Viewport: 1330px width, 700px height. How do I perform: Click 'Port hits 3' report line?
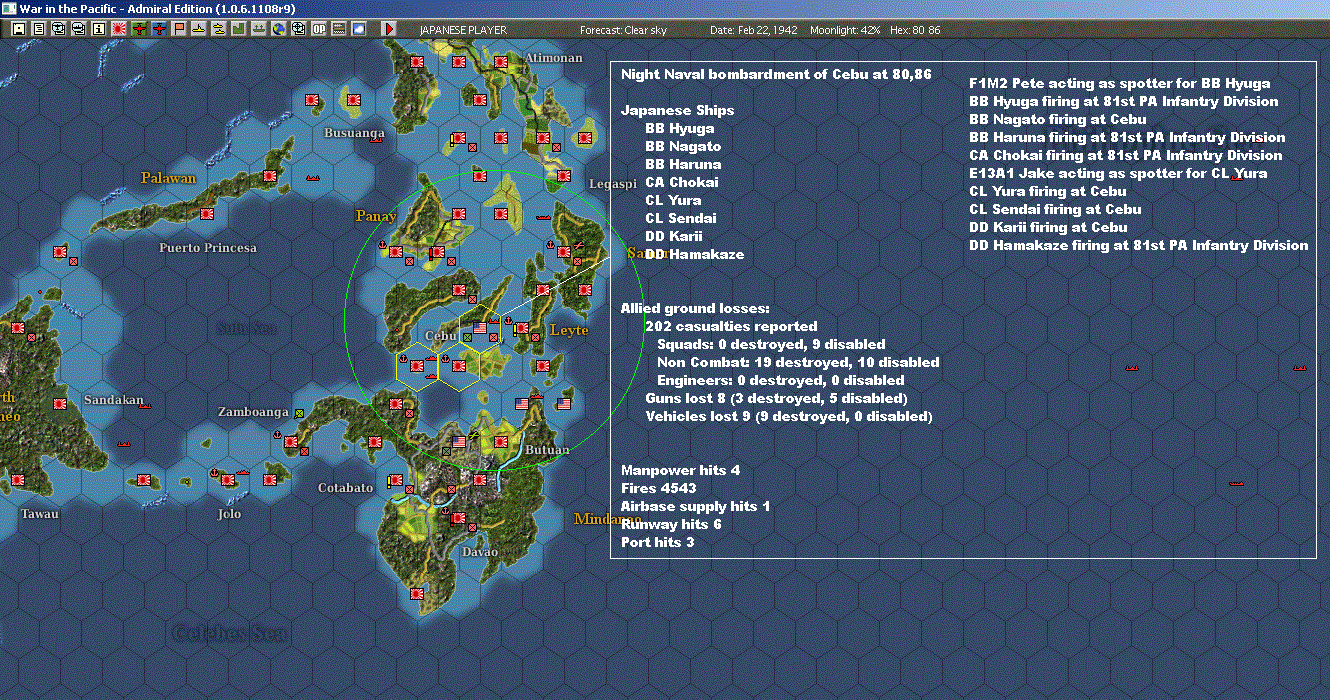(658, 542)
